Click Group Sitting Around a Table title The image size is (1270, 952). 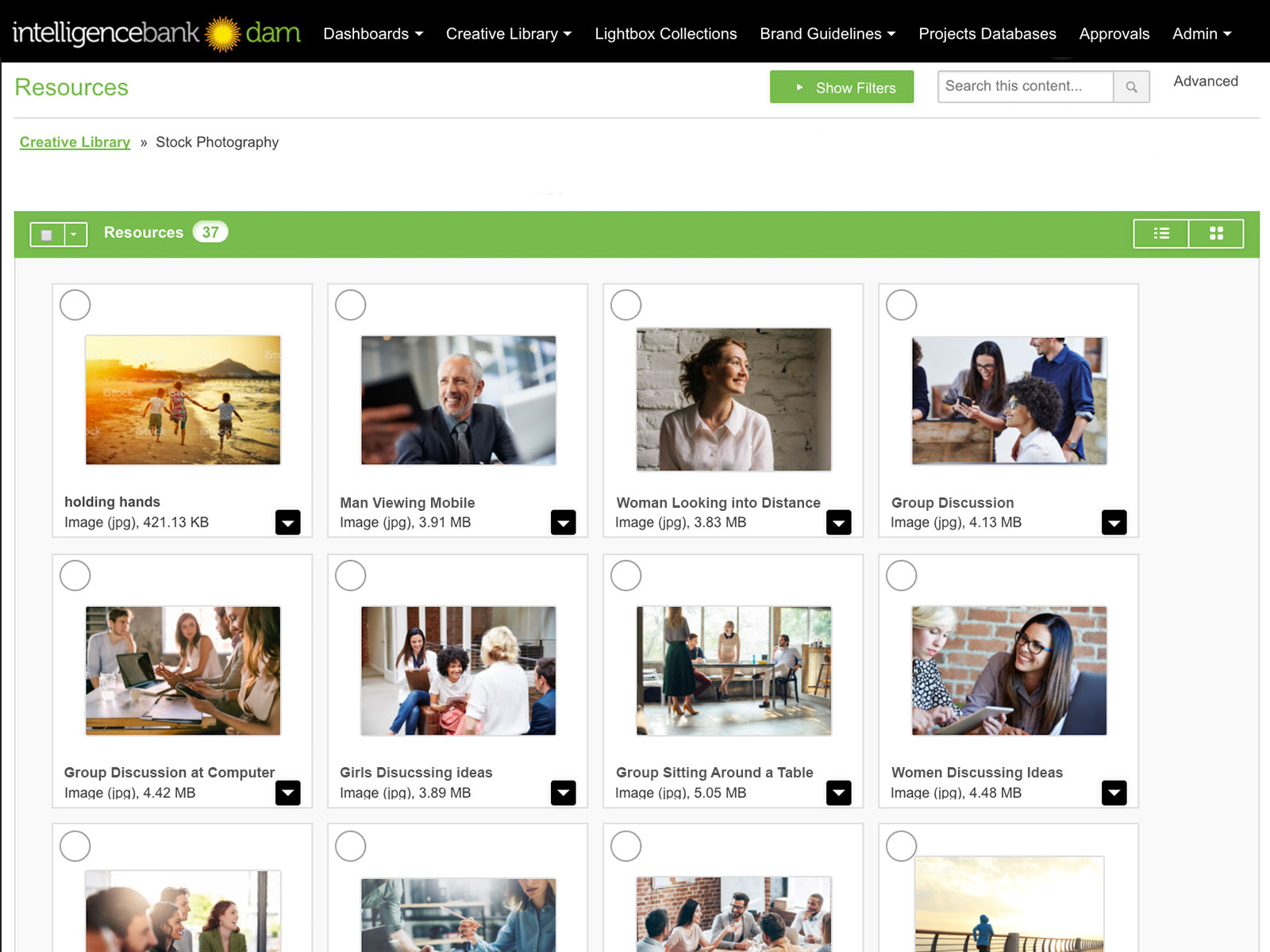point(714,773)
